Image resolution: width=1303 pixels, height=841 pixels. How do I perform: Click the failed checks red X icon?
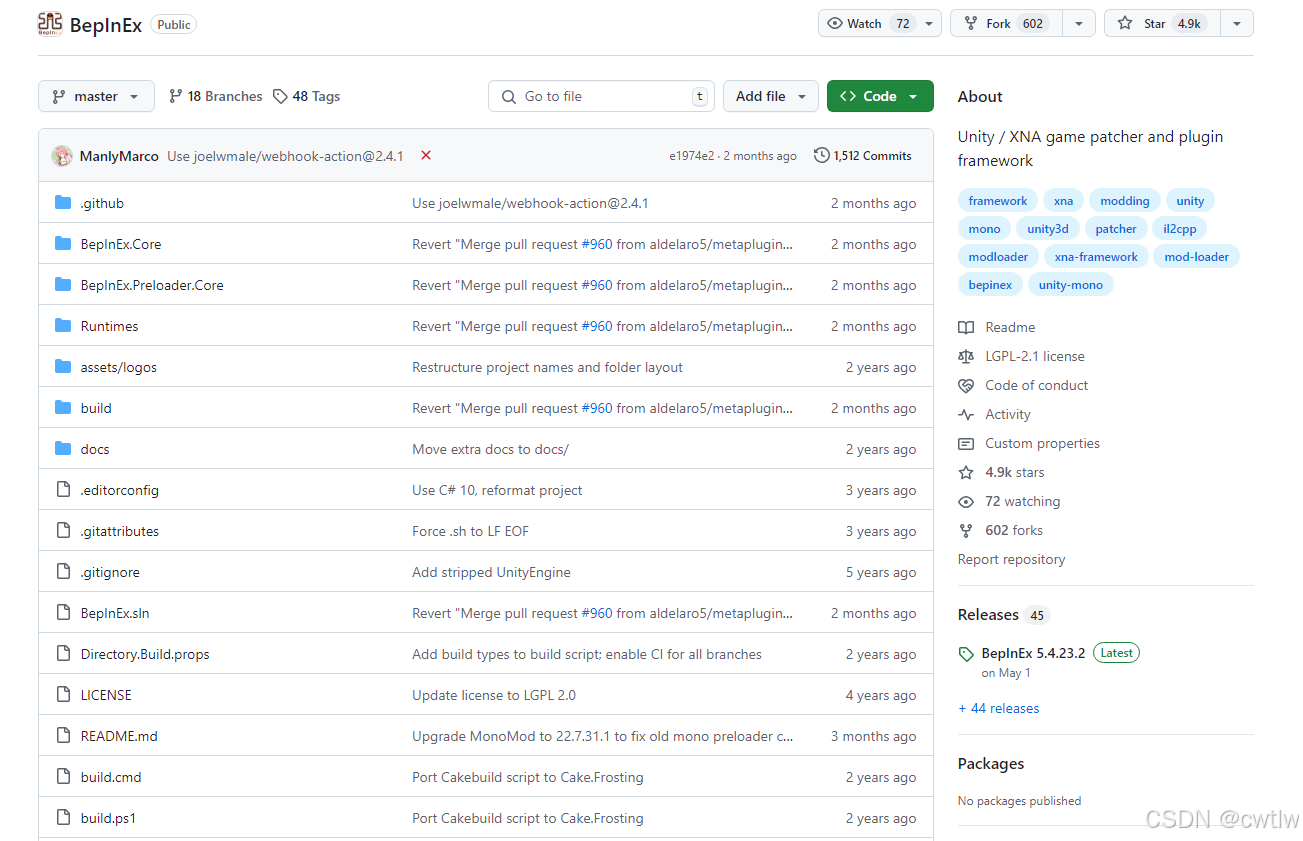pos(426,155)
